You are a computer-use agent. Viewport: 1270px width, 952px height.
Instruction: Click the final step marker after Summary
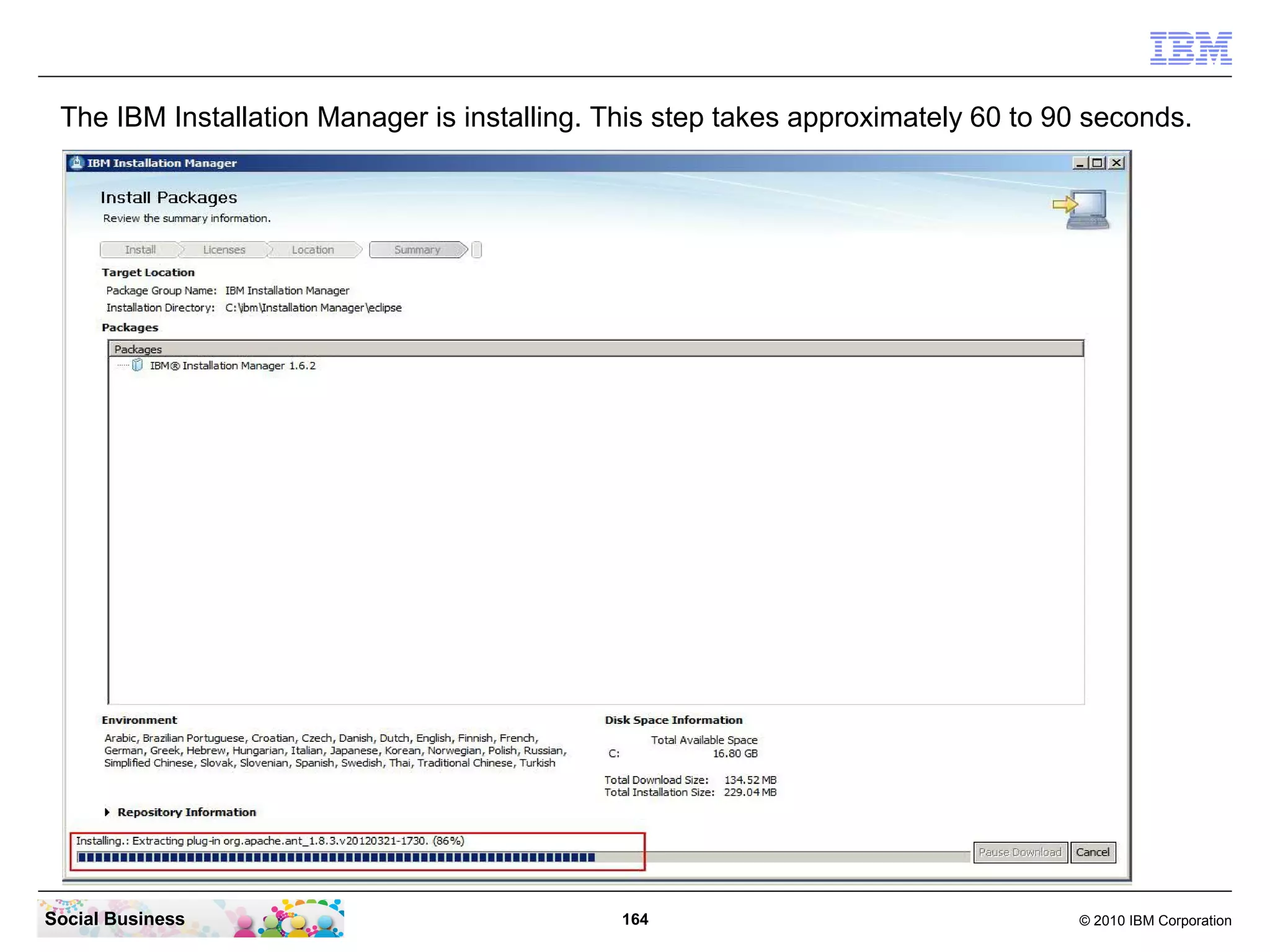point(476,250)
